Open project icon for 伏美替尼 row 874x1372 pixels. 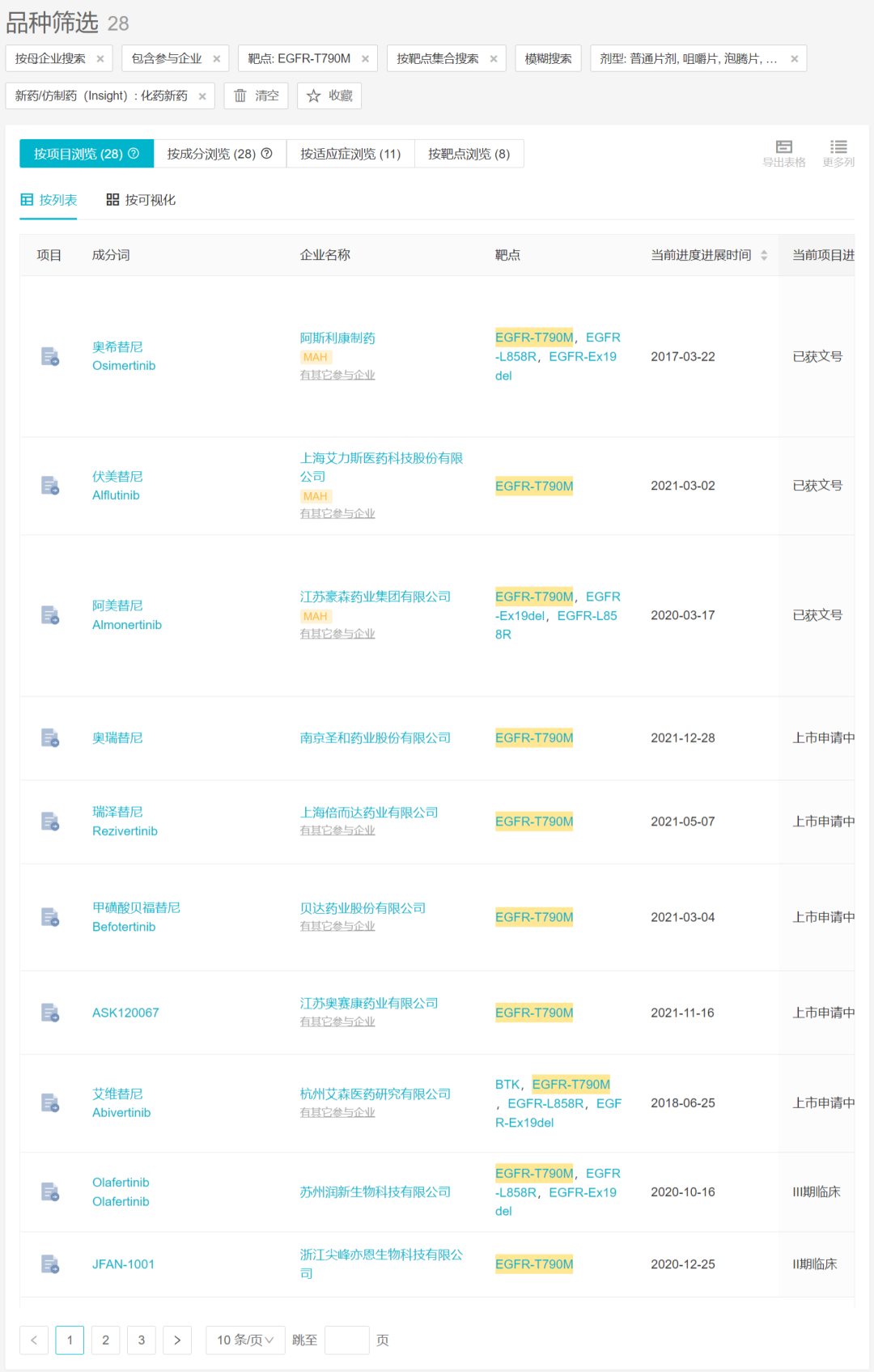click(x=50, y=486)
